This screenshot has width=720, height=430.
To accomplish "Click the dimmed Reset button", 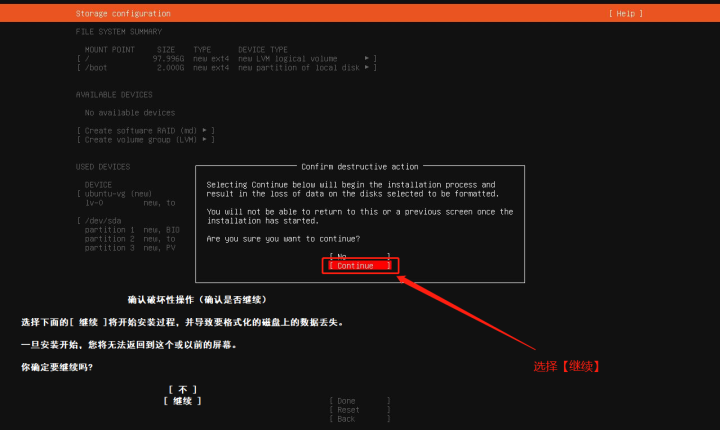I will [360, 410].
